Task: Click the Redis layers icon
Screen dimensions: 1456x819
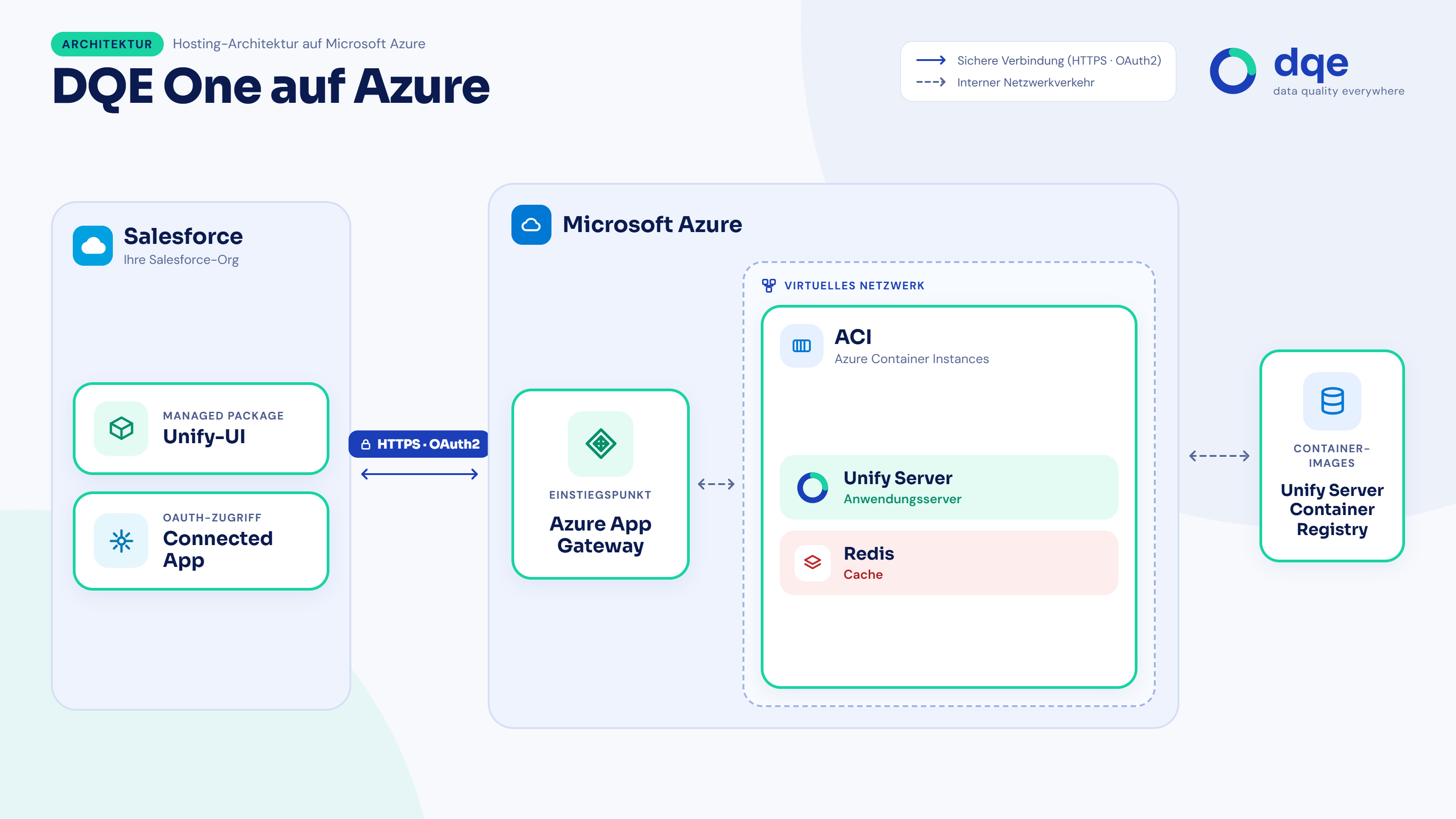Action: (x=812, y=562)
